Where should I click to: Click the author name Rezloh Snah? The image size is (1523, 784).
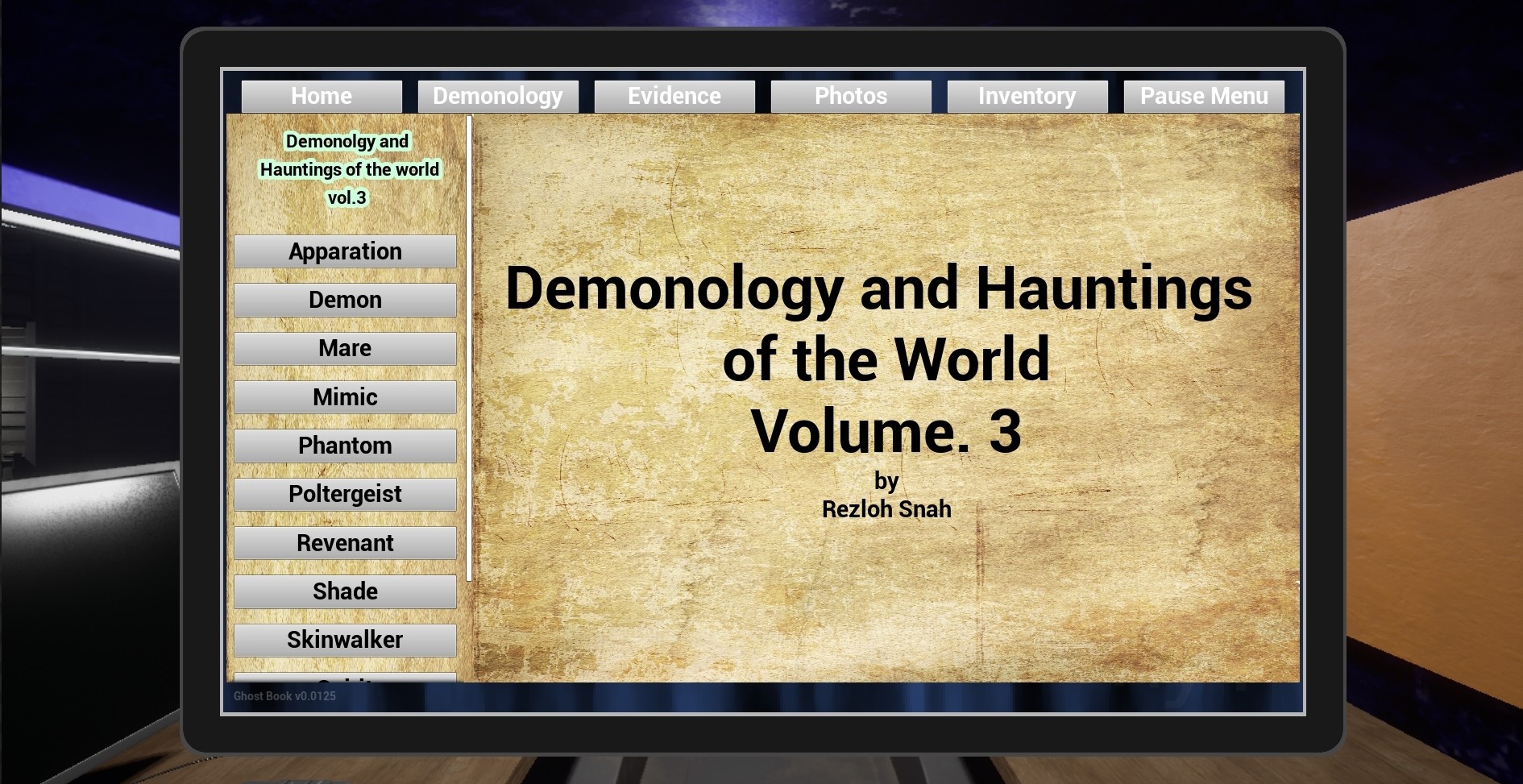click(886, 509)
